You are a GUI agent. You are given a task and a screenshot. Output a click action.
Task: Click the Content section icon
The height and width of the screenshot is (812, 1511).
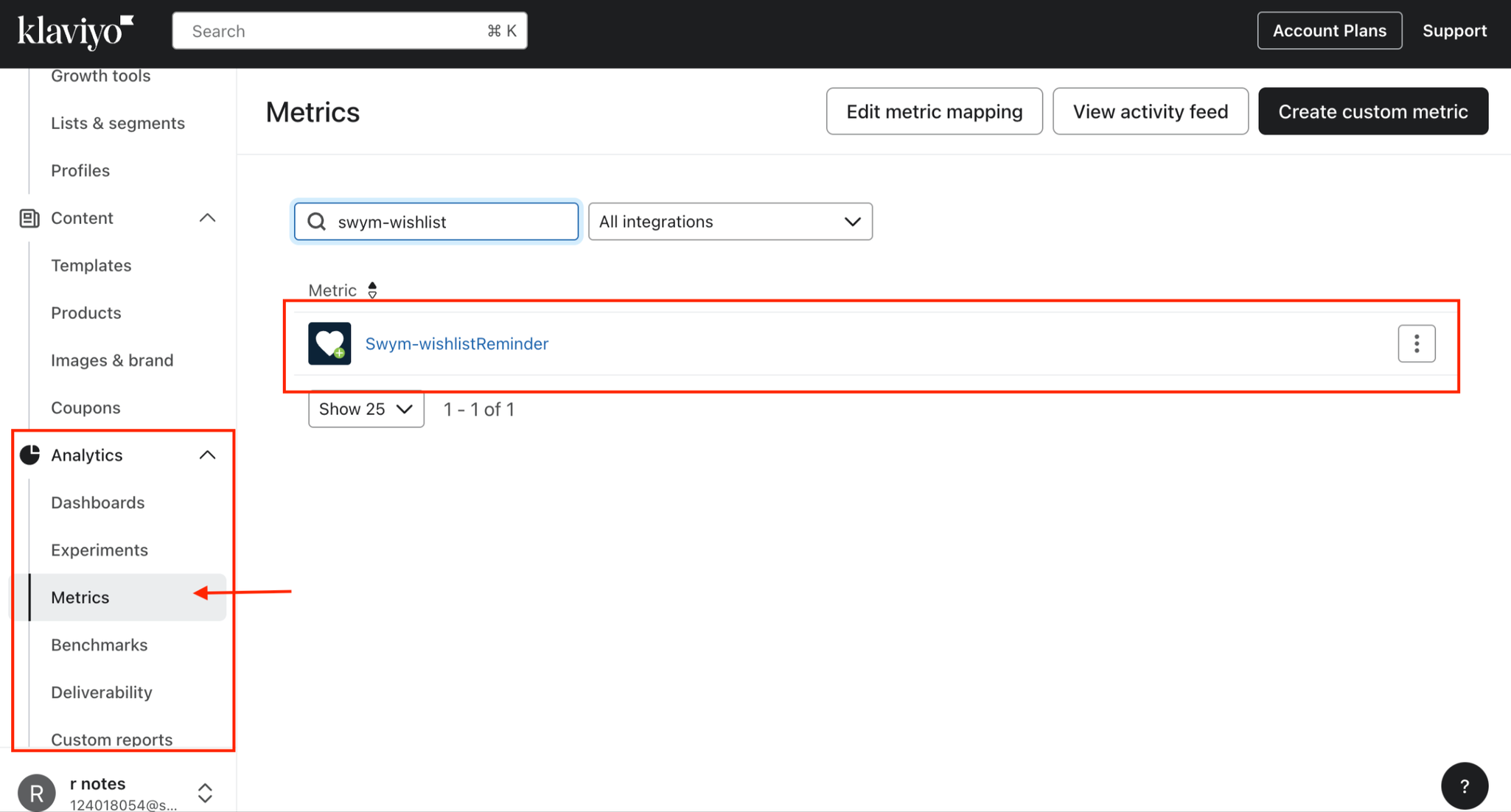[29, 218]
